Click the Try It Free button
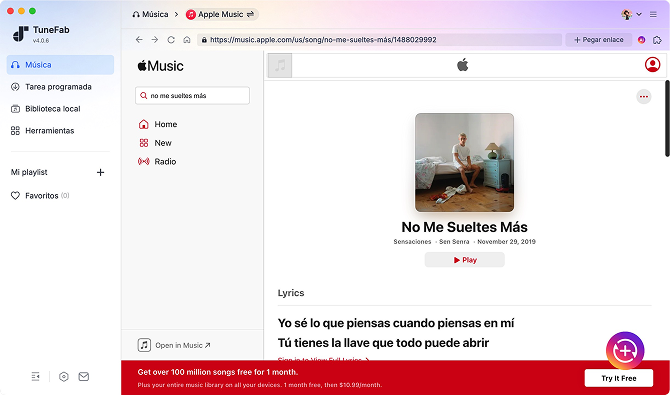Viewport: 670px width, 396px height. pos(619,378)
